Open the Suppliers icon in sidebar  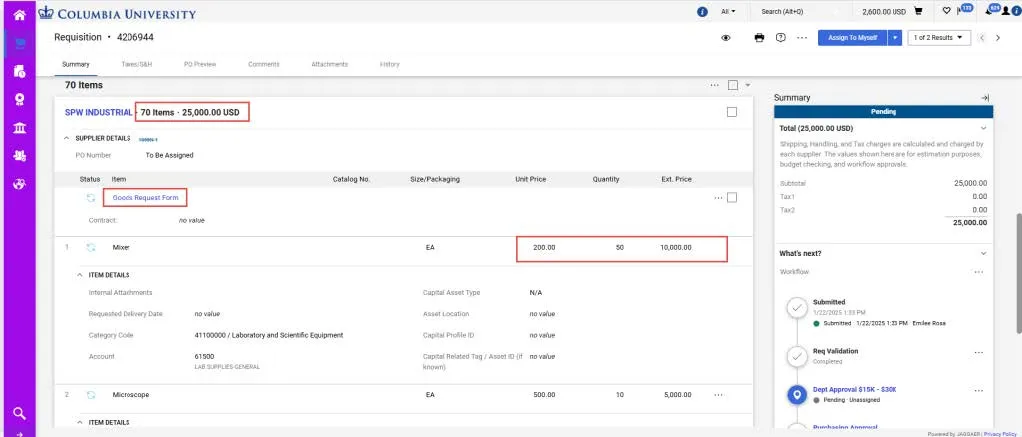pyautogui.click(x=20, y=155)
